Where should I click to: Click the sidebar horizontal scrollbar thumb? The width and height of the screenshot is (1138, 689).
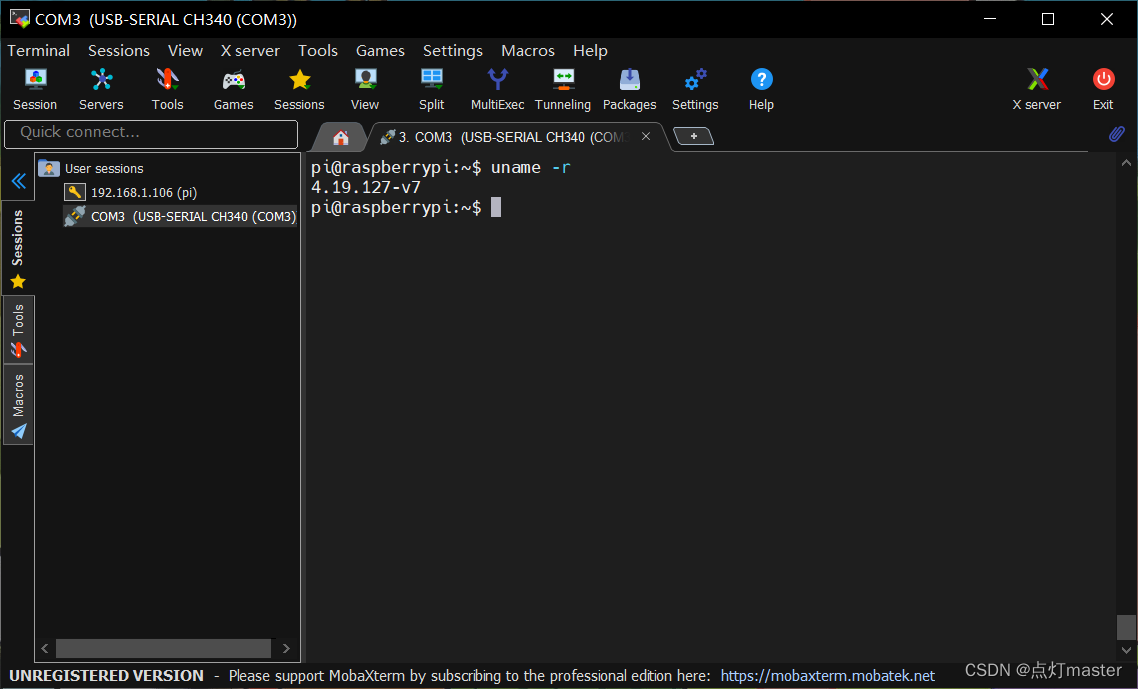pos(163,648)
